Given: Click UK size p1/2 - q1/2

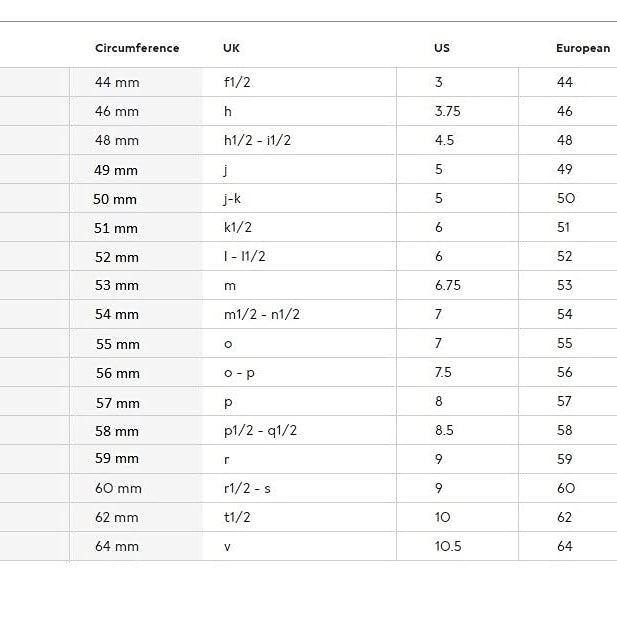Looking at the screenshot, I should point(260,430).
